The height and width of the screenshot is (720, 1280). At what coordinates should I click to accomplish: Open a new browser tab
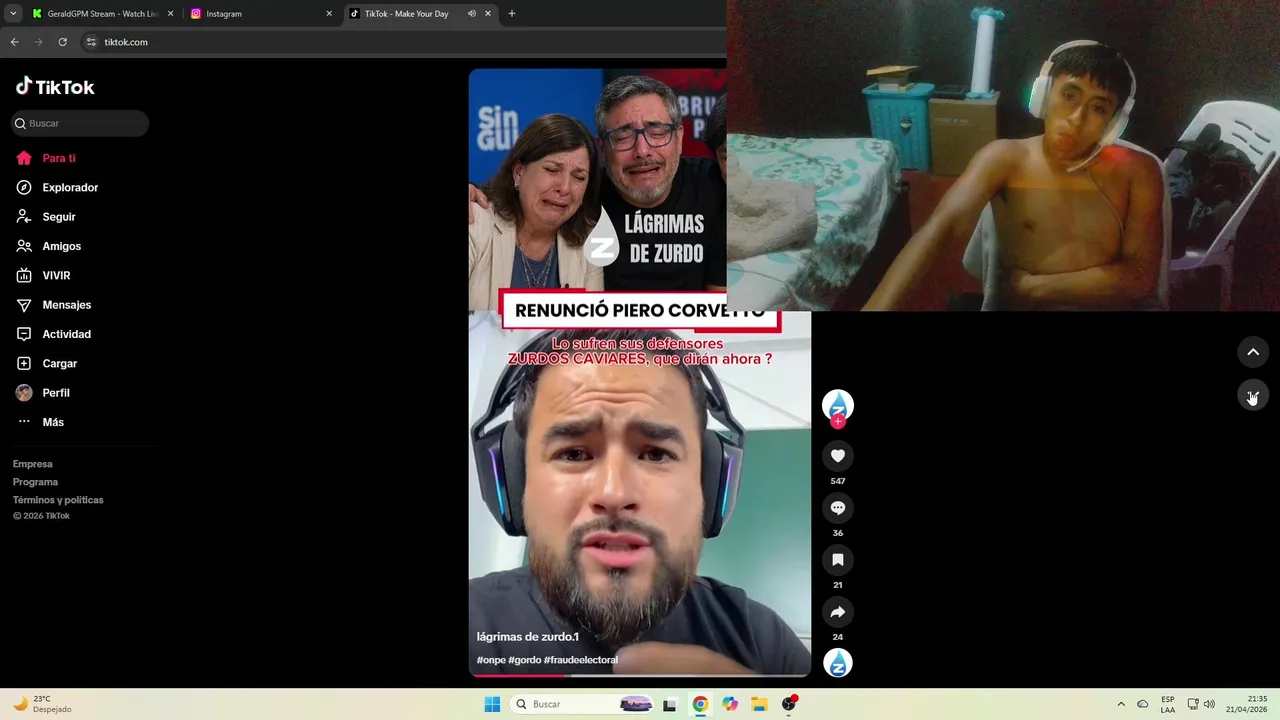point(512,14)
